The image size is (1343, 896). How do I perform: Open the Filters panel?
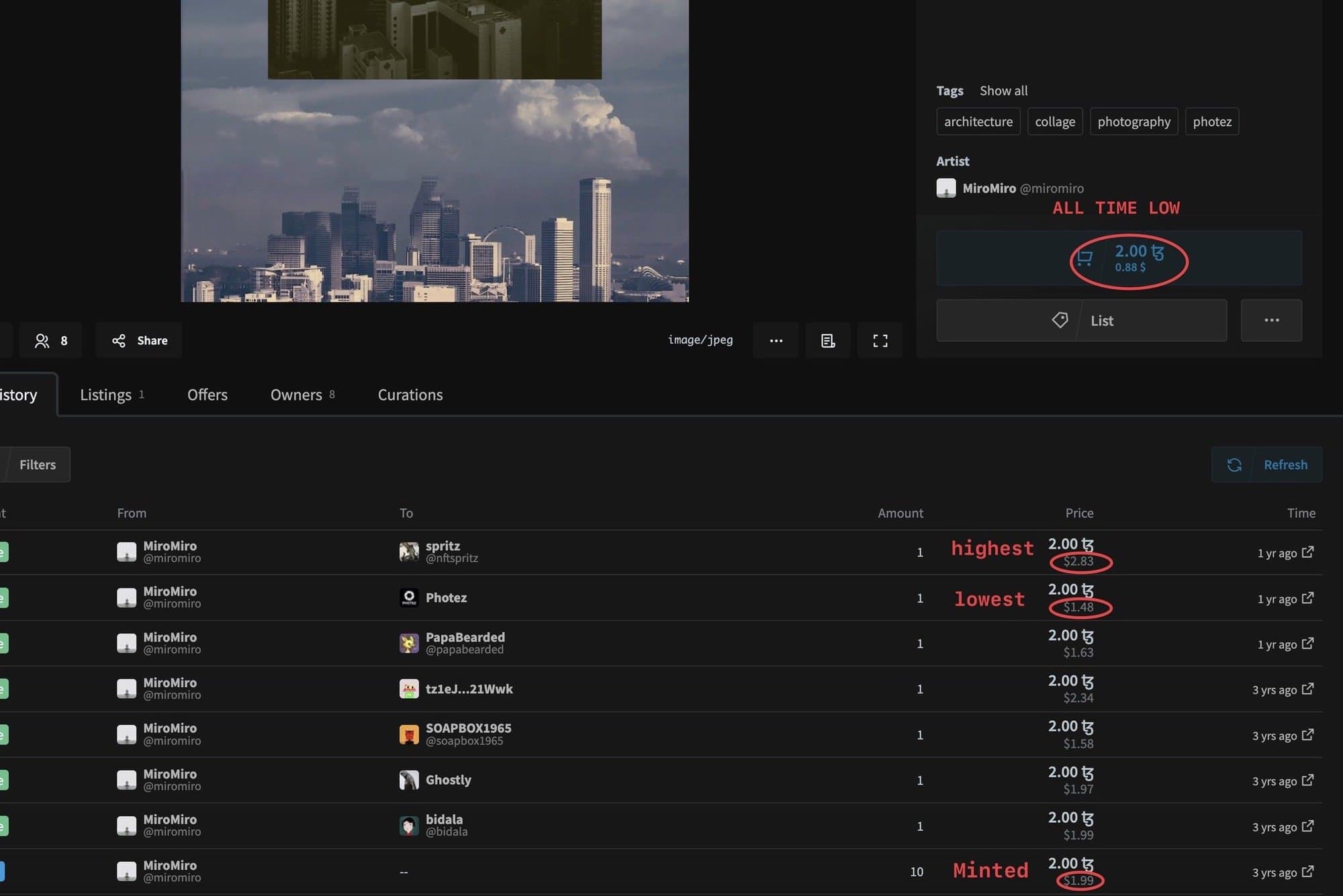click(37, 464)
